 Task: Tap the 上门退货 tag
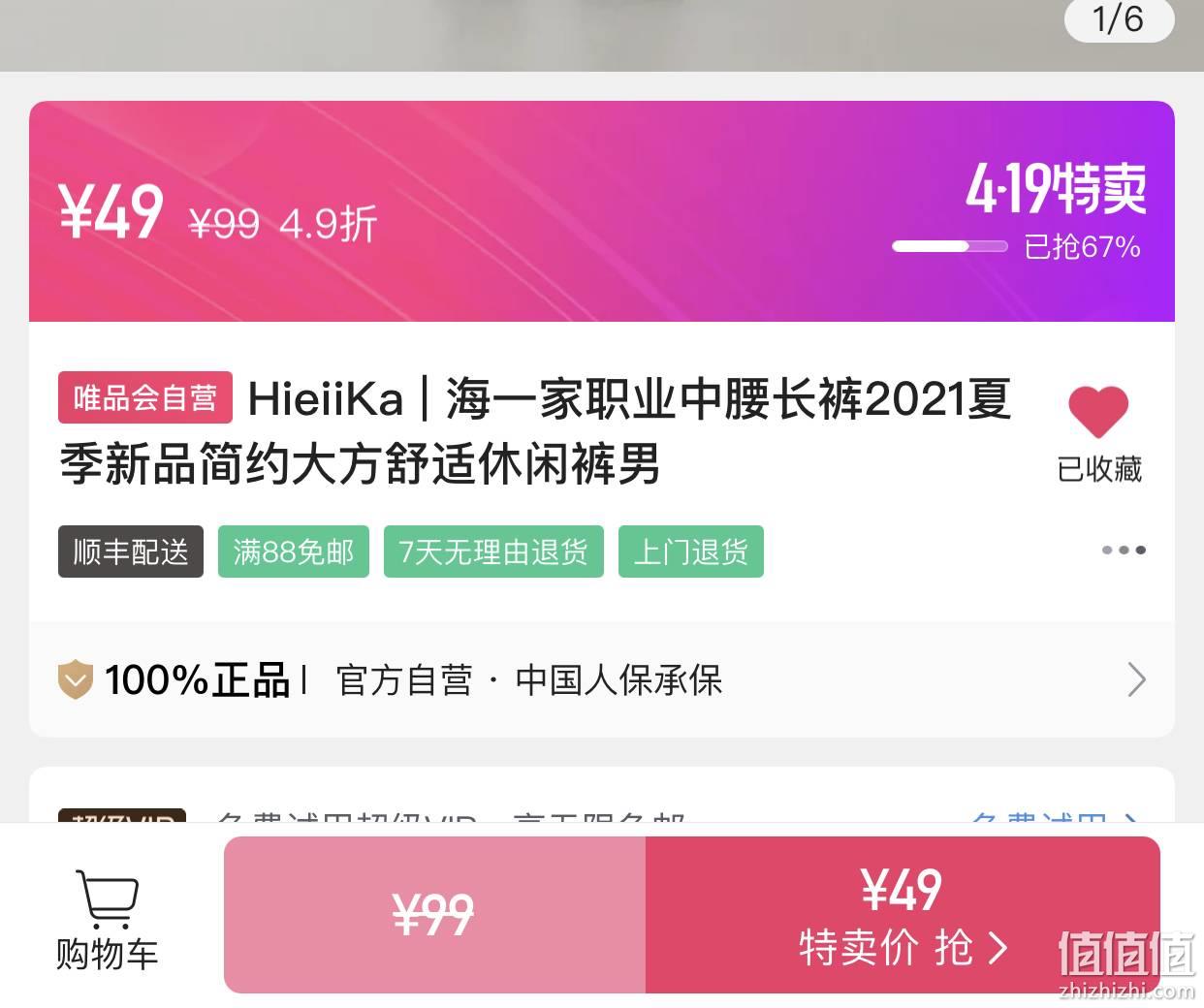(691, 551)
